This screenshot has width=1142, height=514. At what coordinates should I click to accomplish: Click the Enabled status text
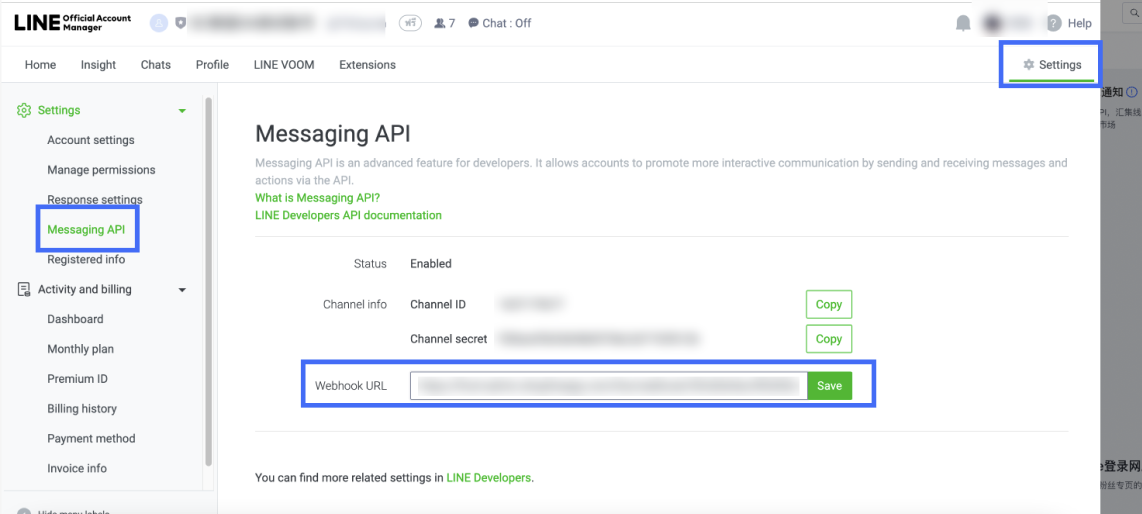tap(431, 264)
